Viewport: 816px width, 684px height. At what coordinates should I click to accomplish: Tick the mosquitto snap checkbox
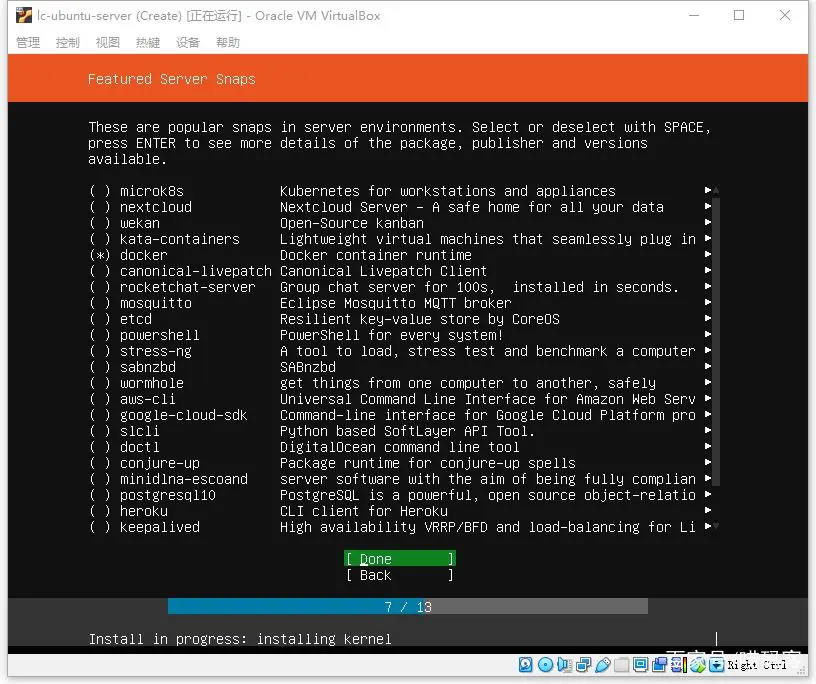[x=100, y=303]
